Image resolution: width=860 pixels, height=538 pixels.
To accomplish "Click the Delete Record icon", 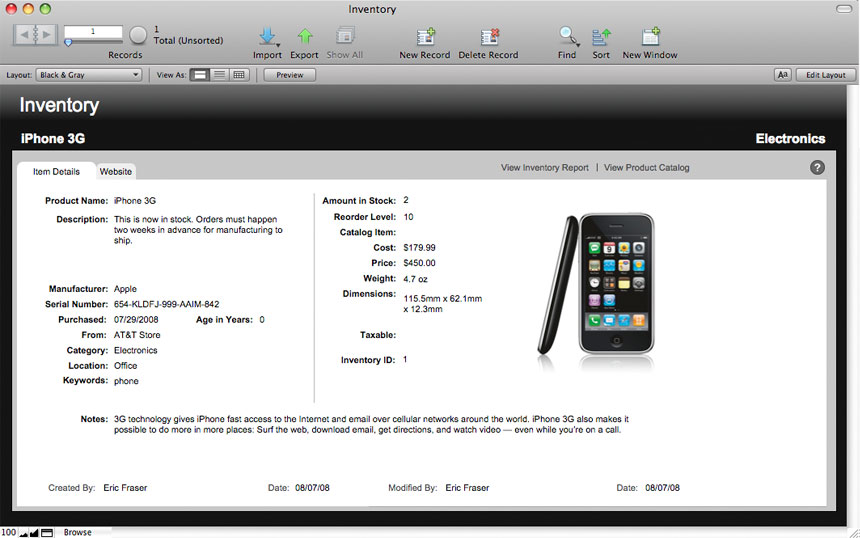I will click(489, 36).
